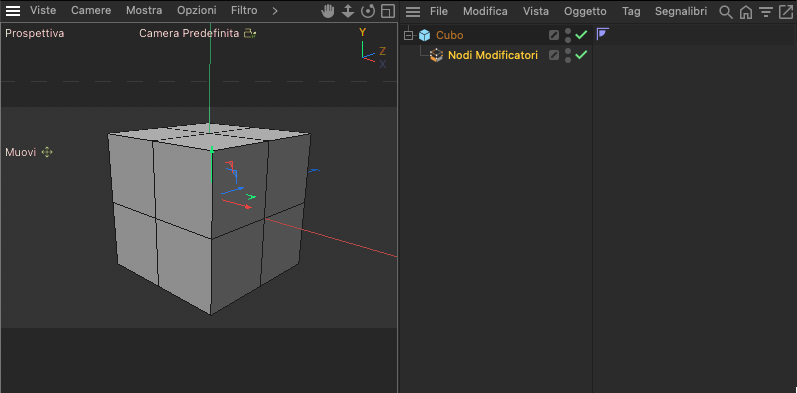Select the Phong tag on Cubo
Viewport: 797px width, 393px height.
[x=603, y=34]
